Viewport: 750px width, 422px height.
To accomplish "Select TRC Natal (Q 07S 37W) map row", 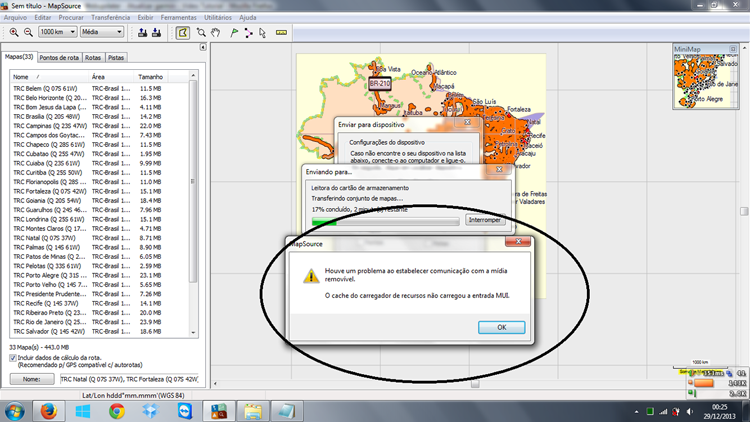I will click(x=100, y=238).
